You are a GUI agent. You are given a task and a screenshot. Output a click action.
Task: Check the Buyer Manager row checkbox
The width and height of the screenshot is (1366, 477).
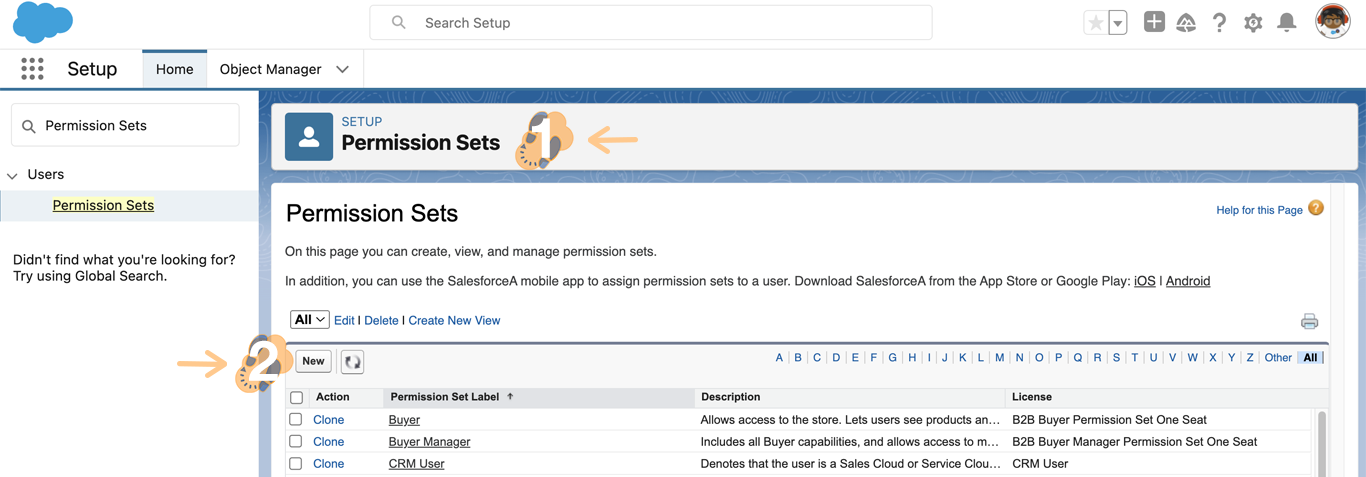(296, 442)
